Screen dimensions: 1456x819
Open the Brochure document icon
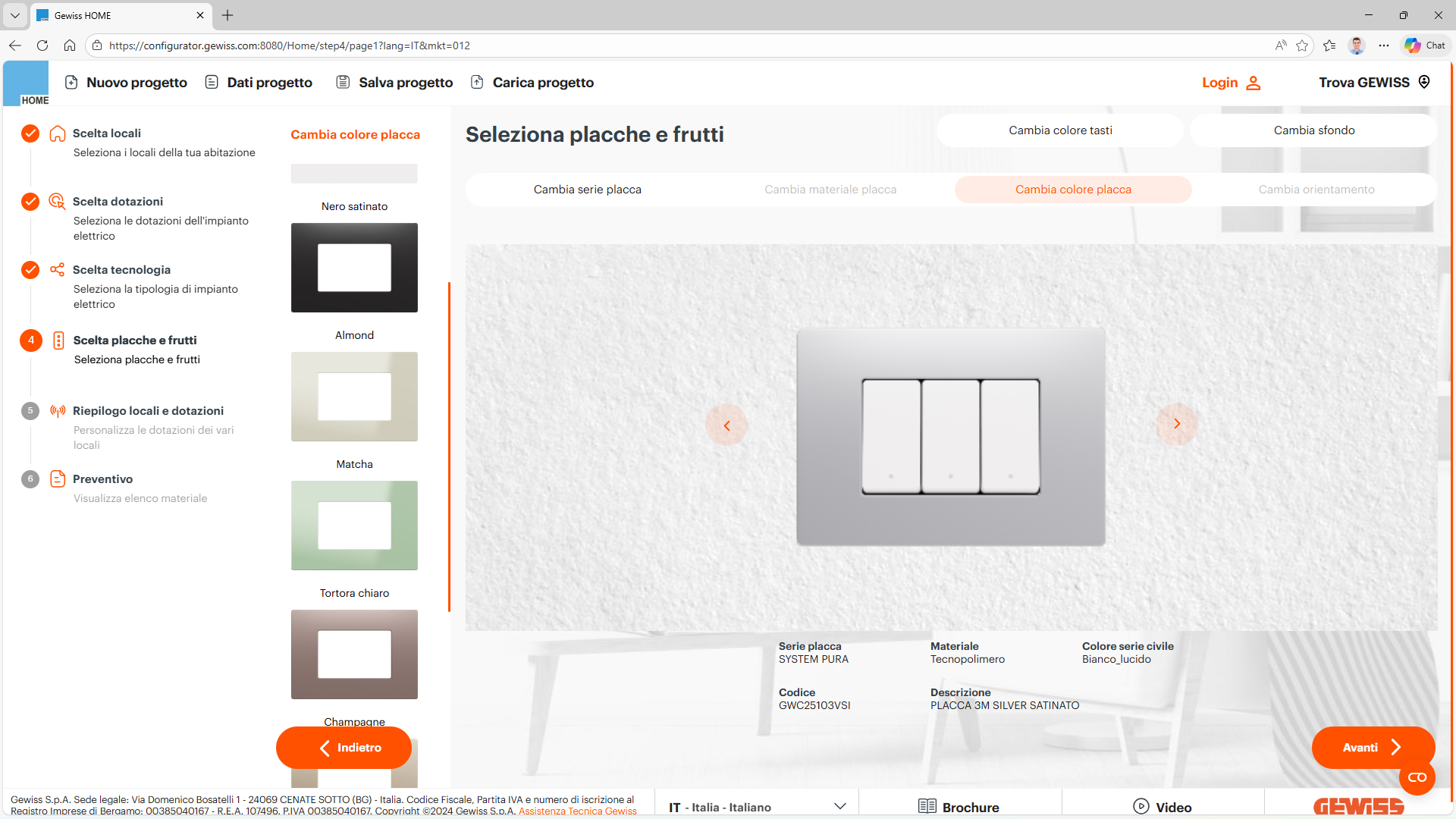pyautogui.click(x=927, y=806)
